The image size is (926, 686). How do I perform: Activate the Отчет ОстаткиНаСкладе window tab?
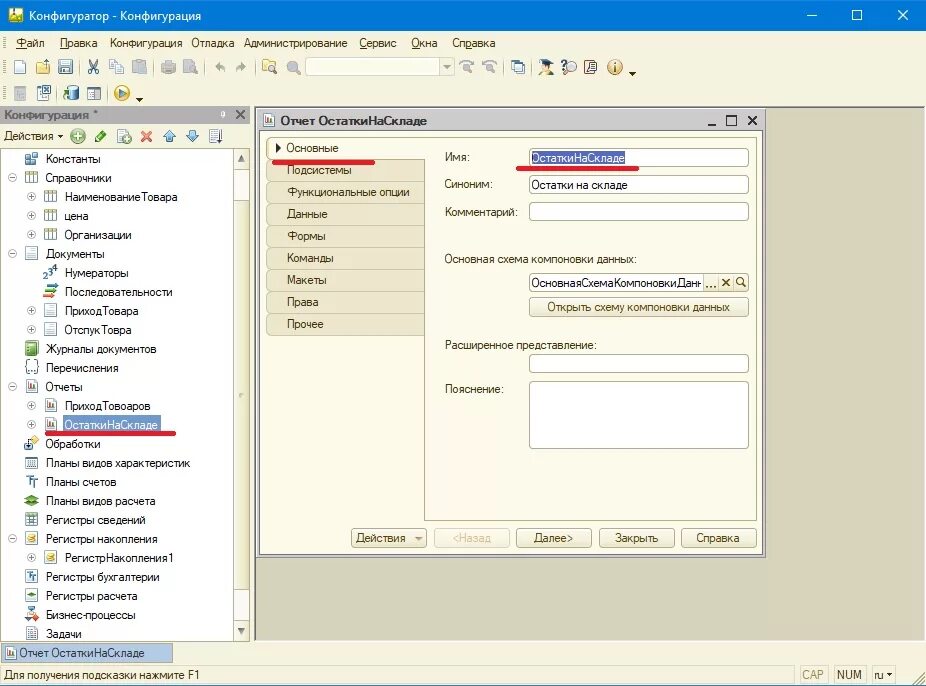click(87, 653)
